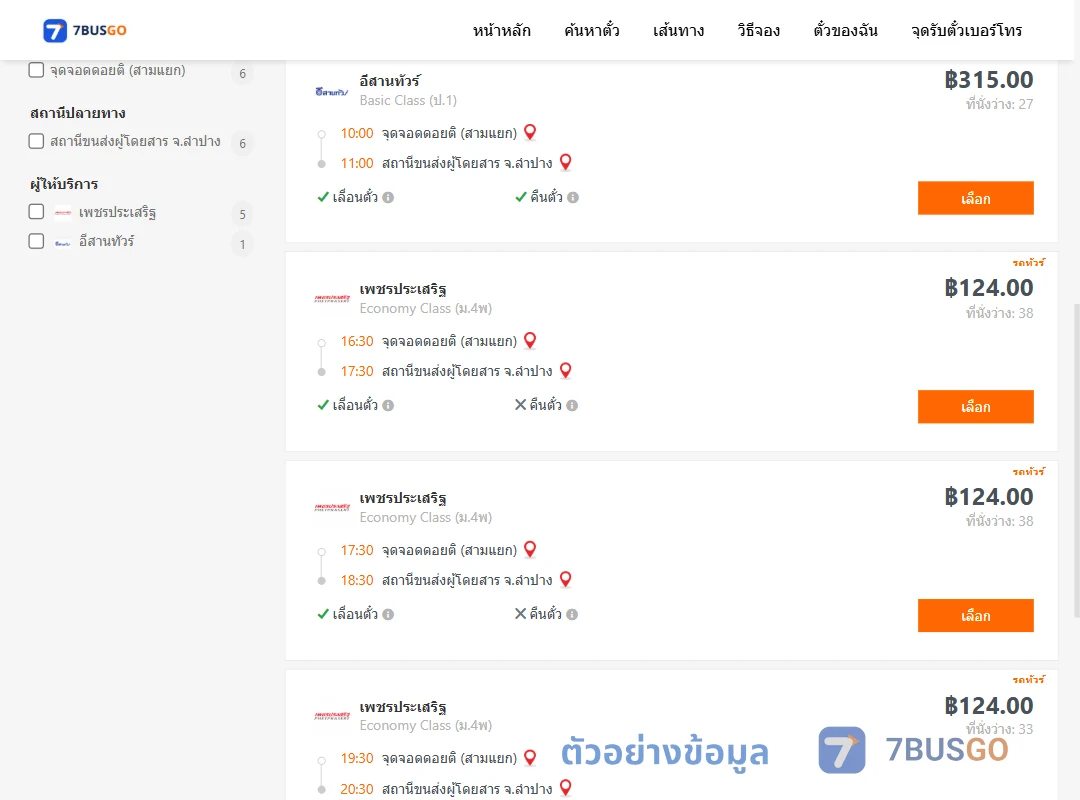Click the เพชรประเสริฐ logo in operator filter
The width and height of the screenshot is (1080, 800).
click(x=63, y=213)
